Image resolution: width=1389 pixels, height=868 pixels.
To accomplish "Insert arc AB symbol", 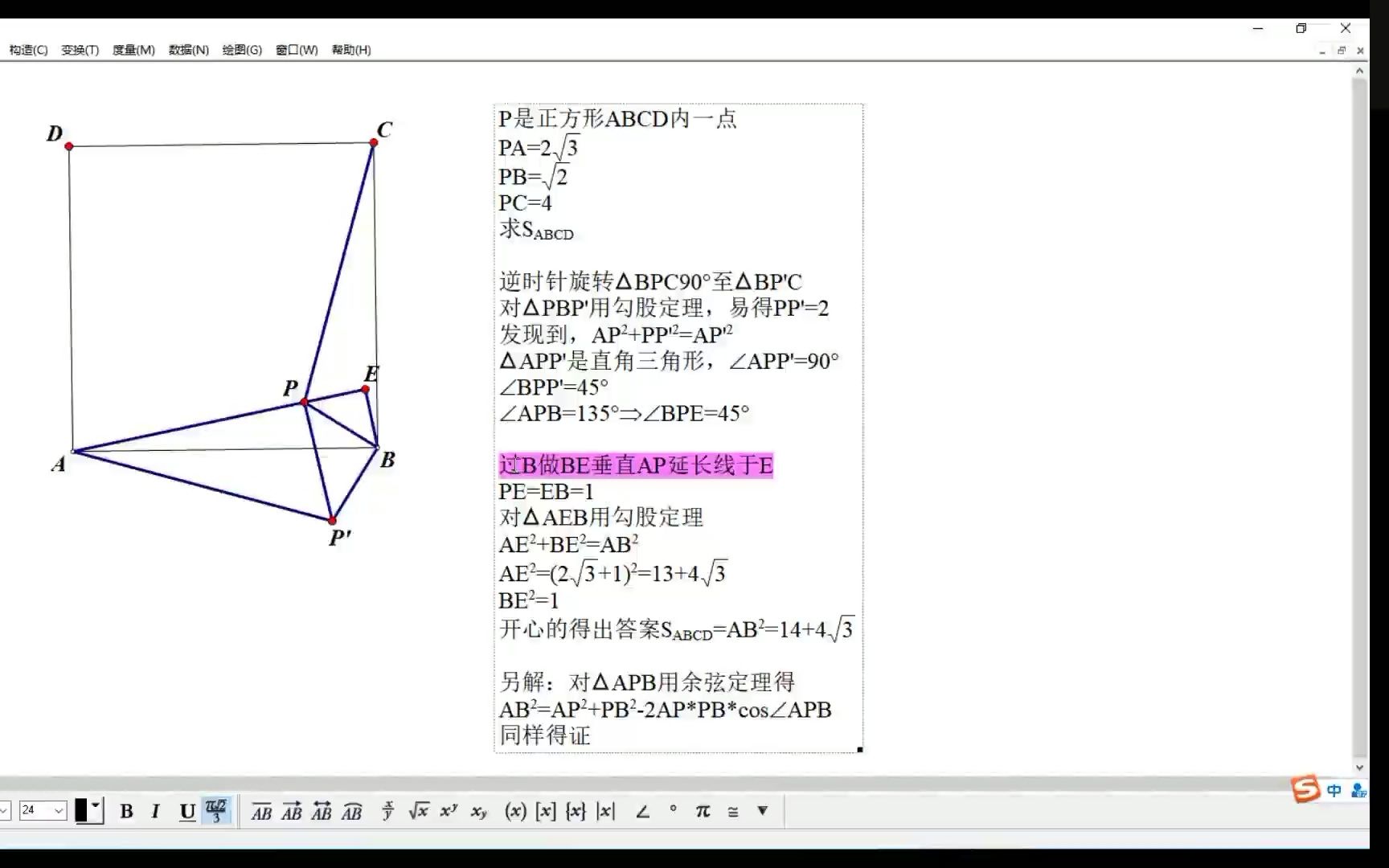I will pyautogui.click(x=351, y=812).
